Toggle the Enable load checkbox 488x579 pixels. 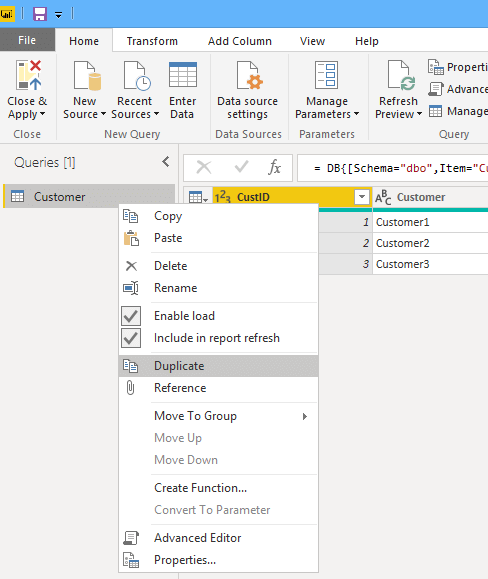click(x=131, y=316)
